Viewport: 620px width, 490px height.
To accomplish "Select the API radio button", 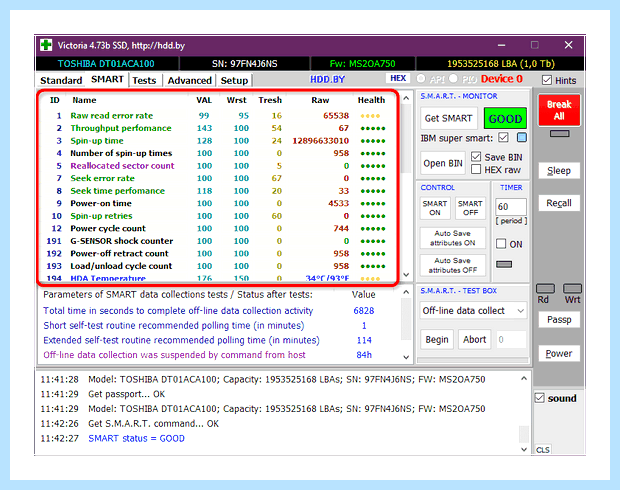I will click(x=421, y=79).
